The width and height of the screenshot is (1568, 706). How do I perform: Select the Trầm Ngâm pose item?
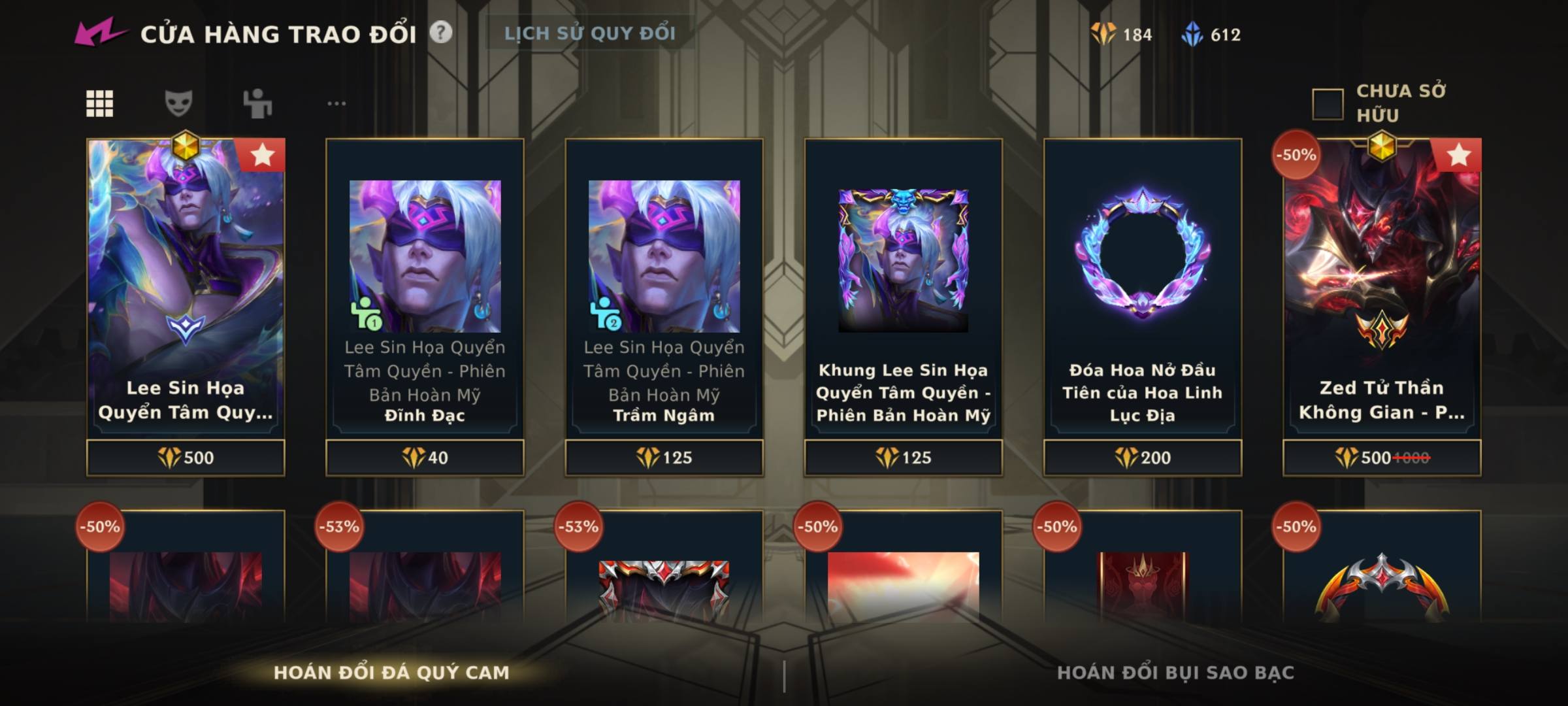(664, 288)
